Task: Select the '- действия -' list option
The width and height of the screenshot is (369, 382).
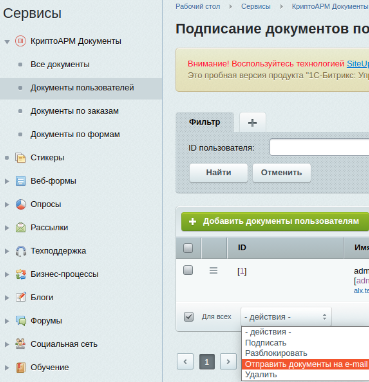Action: (x=305, y=332)
